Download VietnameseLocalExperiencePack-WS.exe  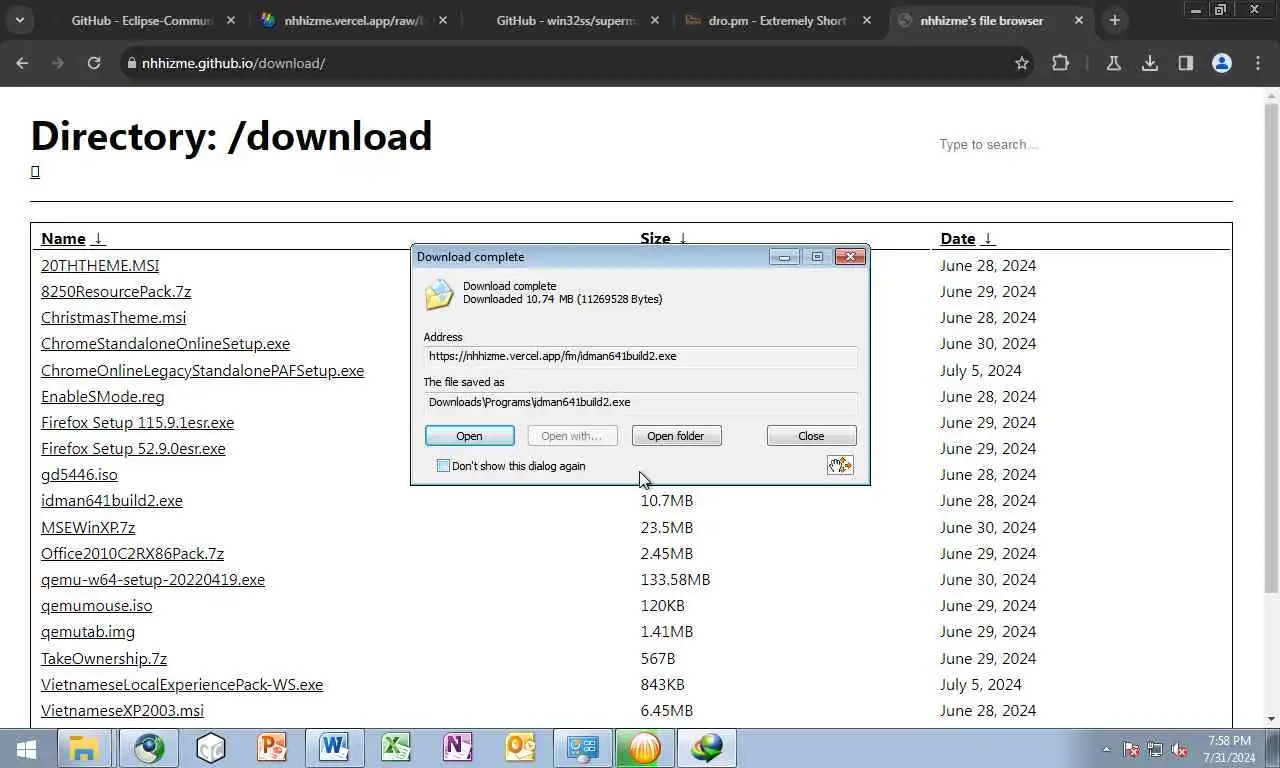pyautogui.click(x=182, y=684)
